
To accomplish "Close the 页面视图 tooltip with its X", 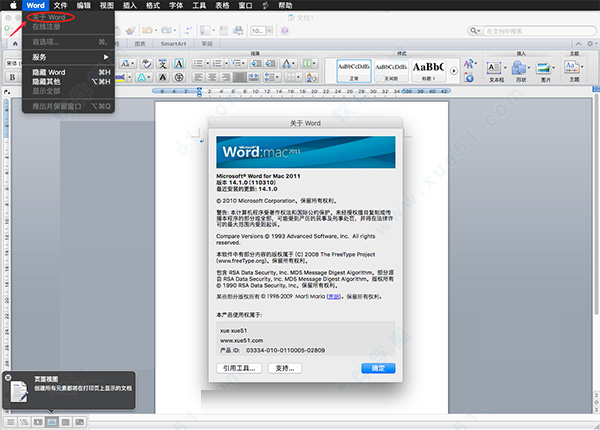I will pyautogui.click(x=8, y=377).
